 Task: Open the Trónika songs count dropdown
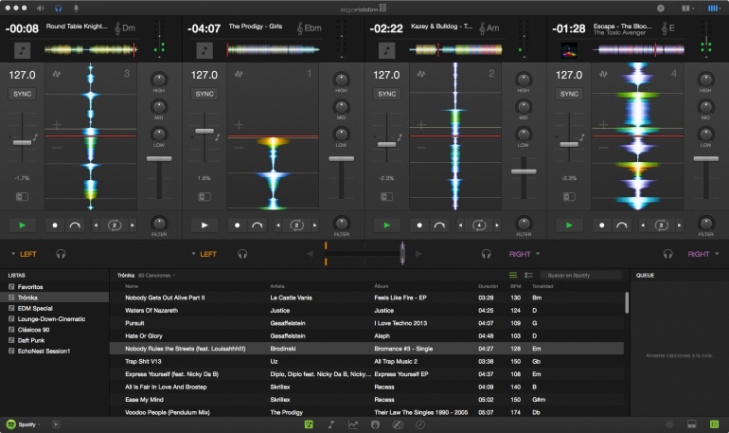pyautogui.click(x=157, y=275)
